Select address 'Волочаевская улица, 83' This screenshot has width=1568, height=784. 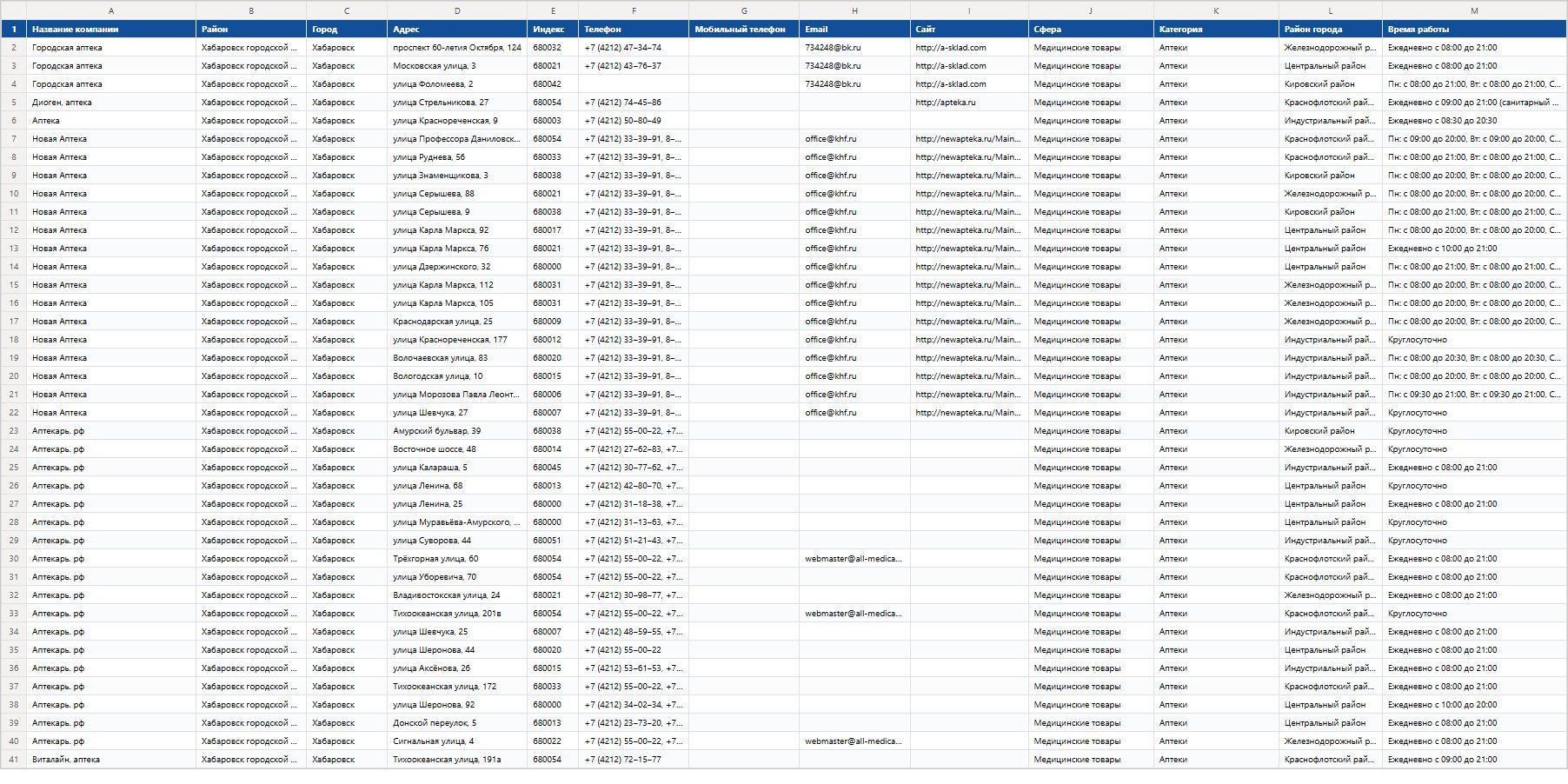(x=457, y=358)
